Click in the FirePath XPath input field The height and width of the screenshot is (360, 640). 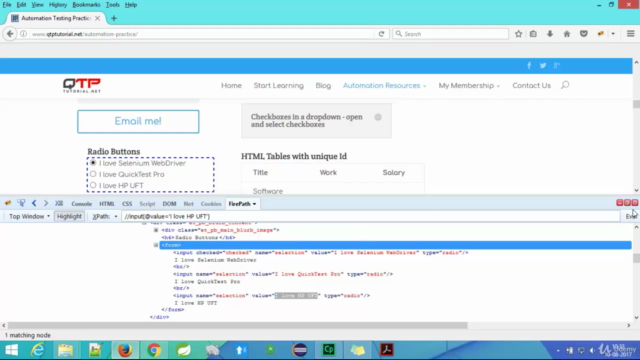[x=371, y=216]
